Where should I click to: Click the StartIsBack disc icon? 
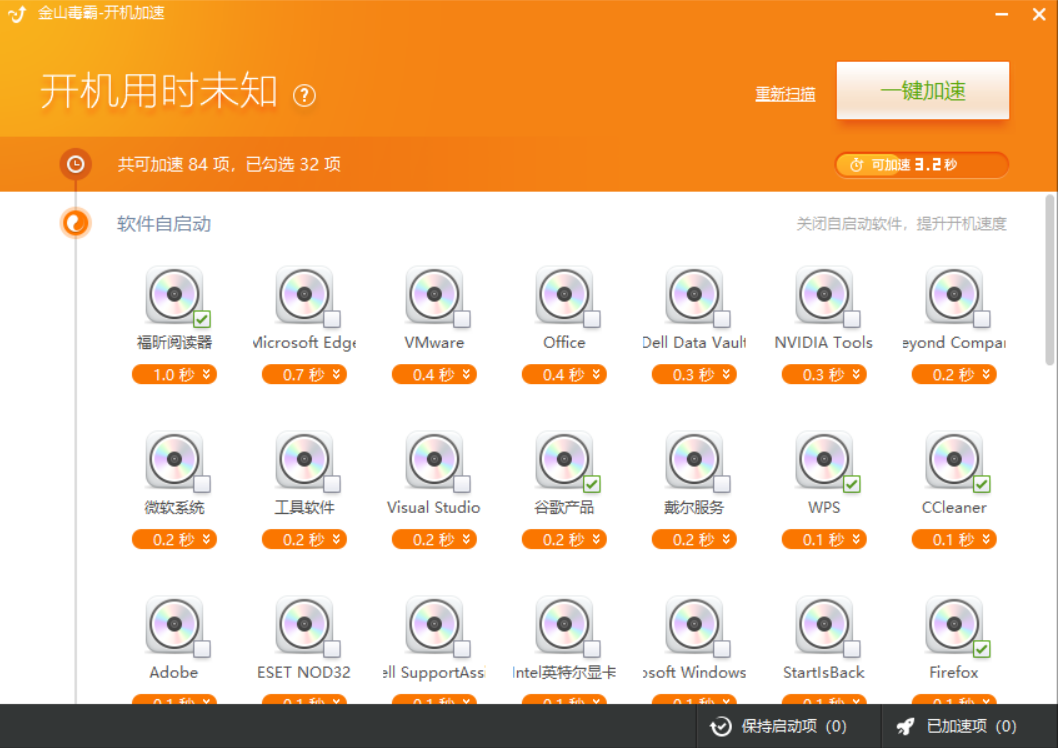824,625
